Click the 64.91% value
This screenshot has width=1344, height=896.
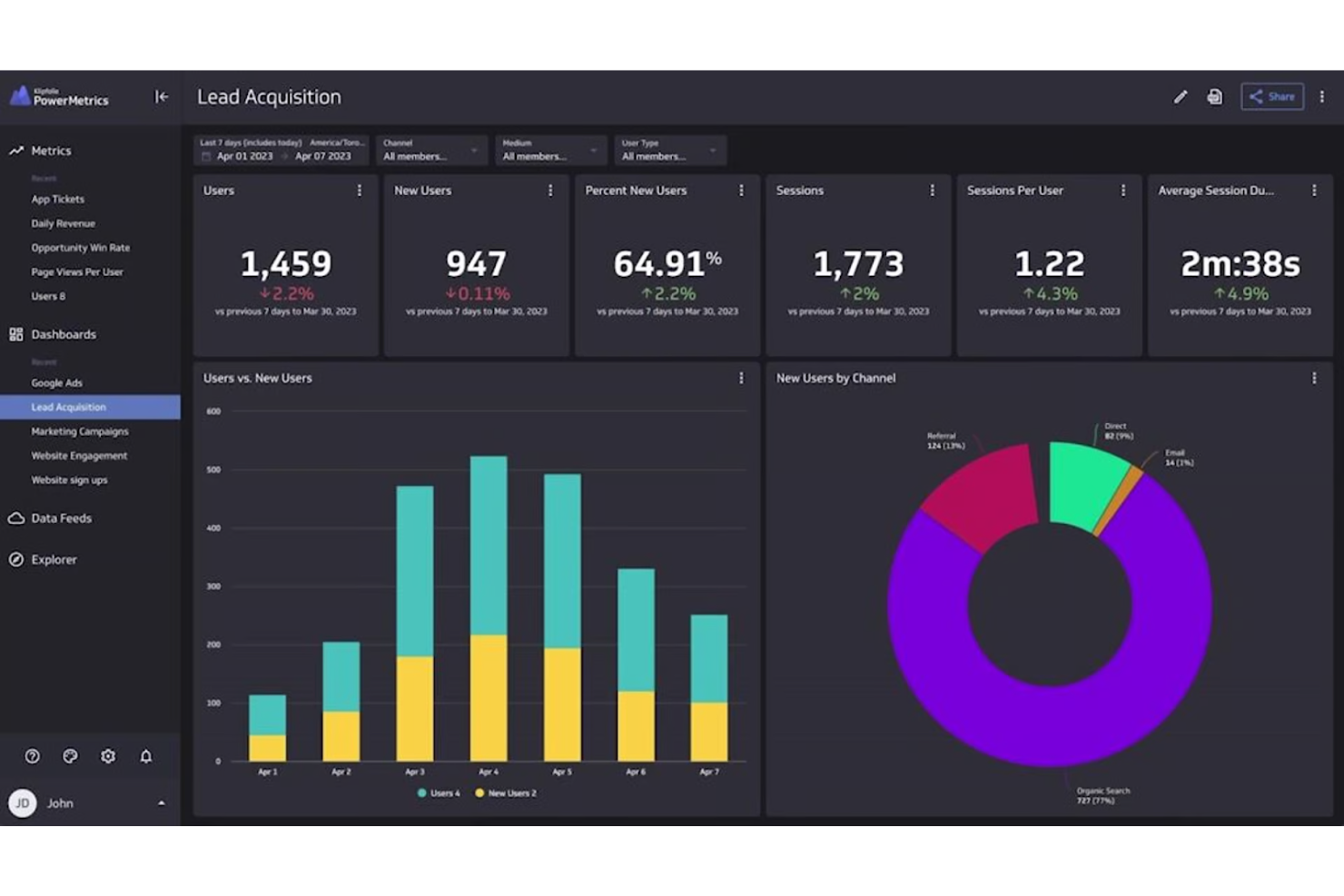point(667,264)
